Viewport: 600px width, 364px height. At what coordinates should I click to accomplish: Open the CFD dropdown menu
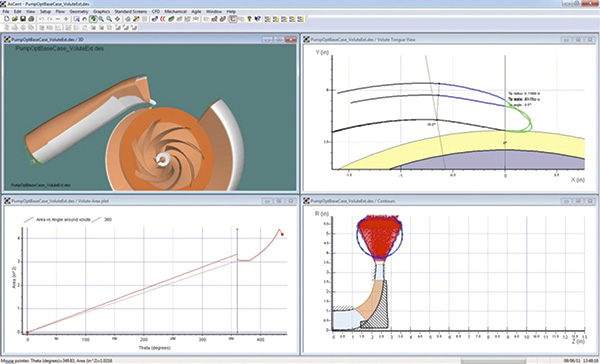tap(156, 11)
